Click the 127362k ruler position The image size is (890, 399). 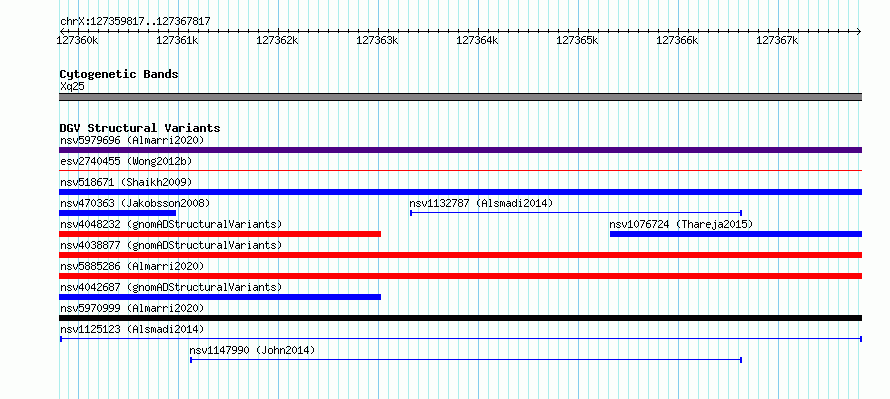(x=278, y=40)
